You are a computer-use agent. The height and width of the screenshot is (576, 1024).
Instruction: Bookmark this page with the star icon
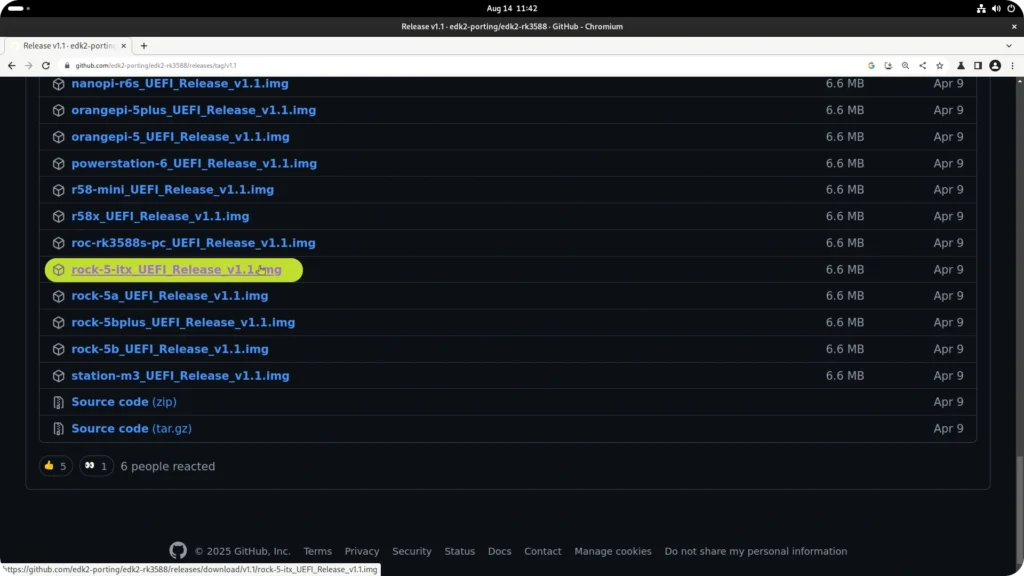[x=940, y=65]
